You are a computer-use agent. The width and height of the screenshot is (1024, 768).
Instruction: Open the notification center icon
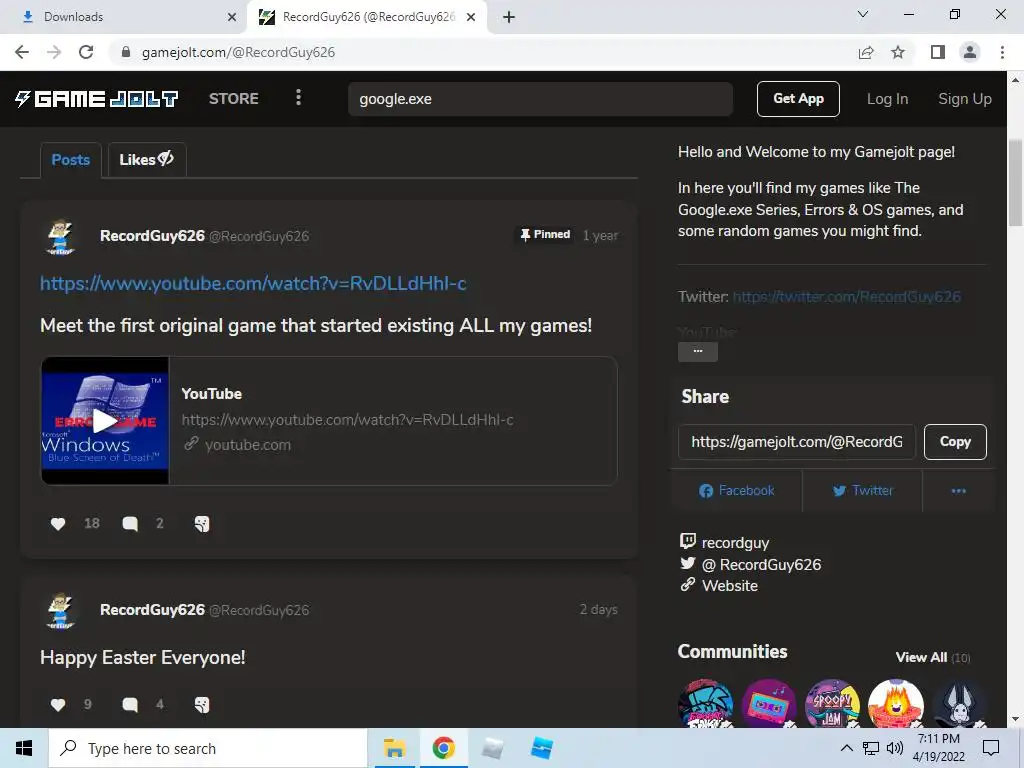tap(991, 748)
